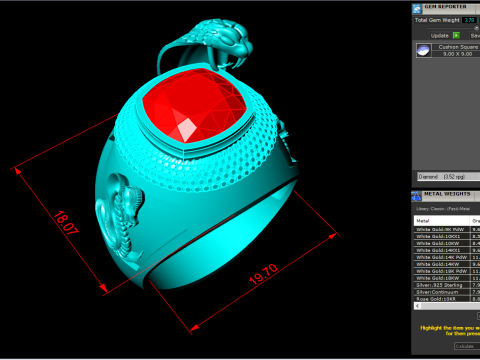Click the green Update play icon
Viewport: 480px width, 360px height.
(x=456, y=35)
